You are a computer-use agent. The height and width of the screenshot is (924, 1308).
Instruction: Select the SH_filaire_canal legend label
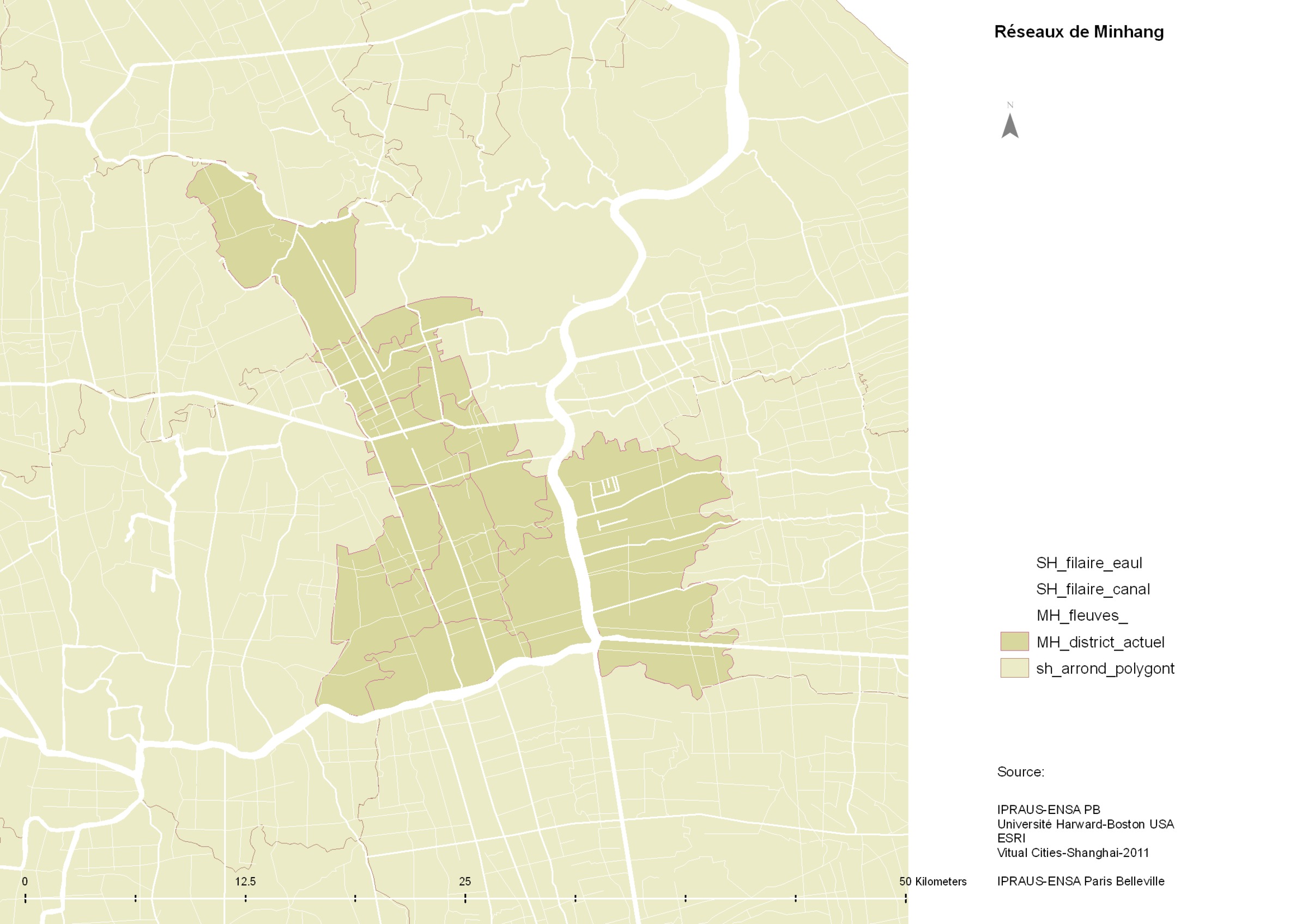pos(1093,589)
